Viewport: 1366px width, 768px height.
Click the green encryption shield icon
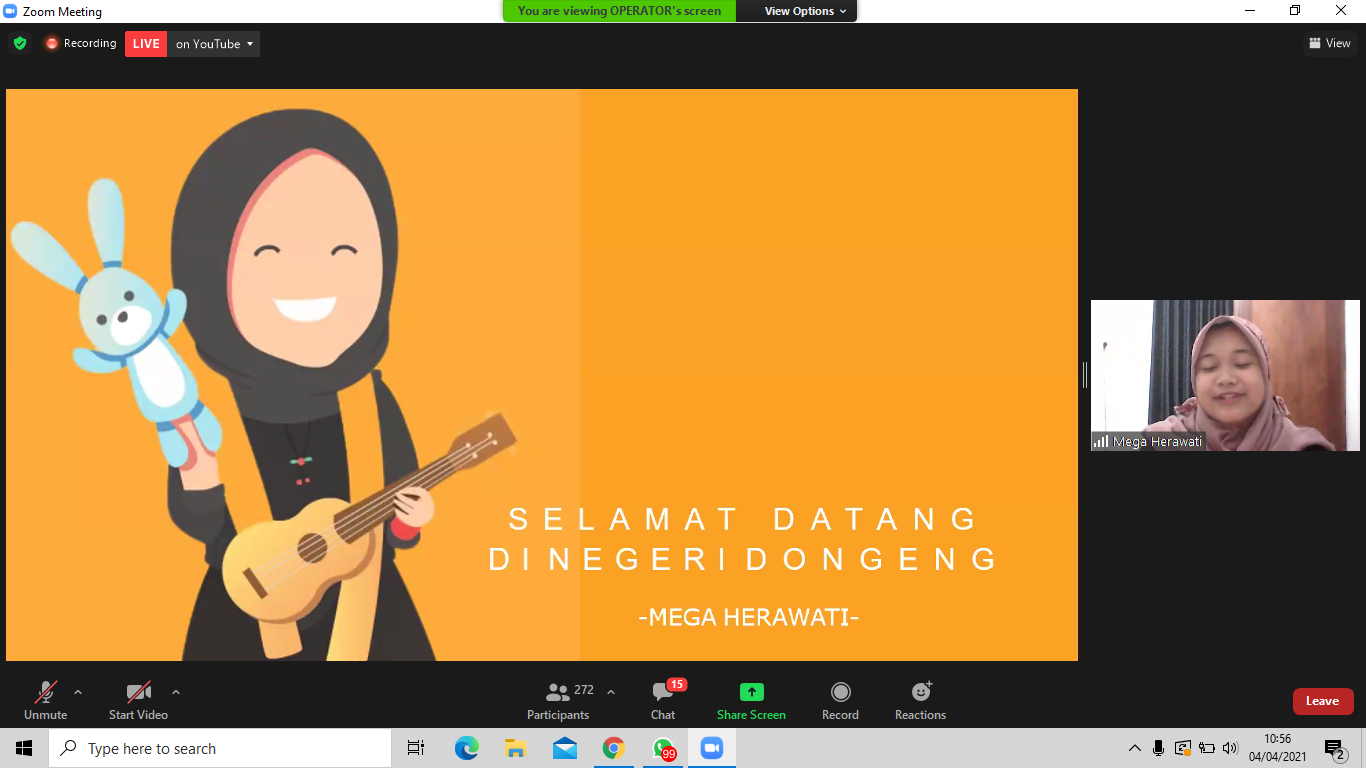(x=19, y=43)
